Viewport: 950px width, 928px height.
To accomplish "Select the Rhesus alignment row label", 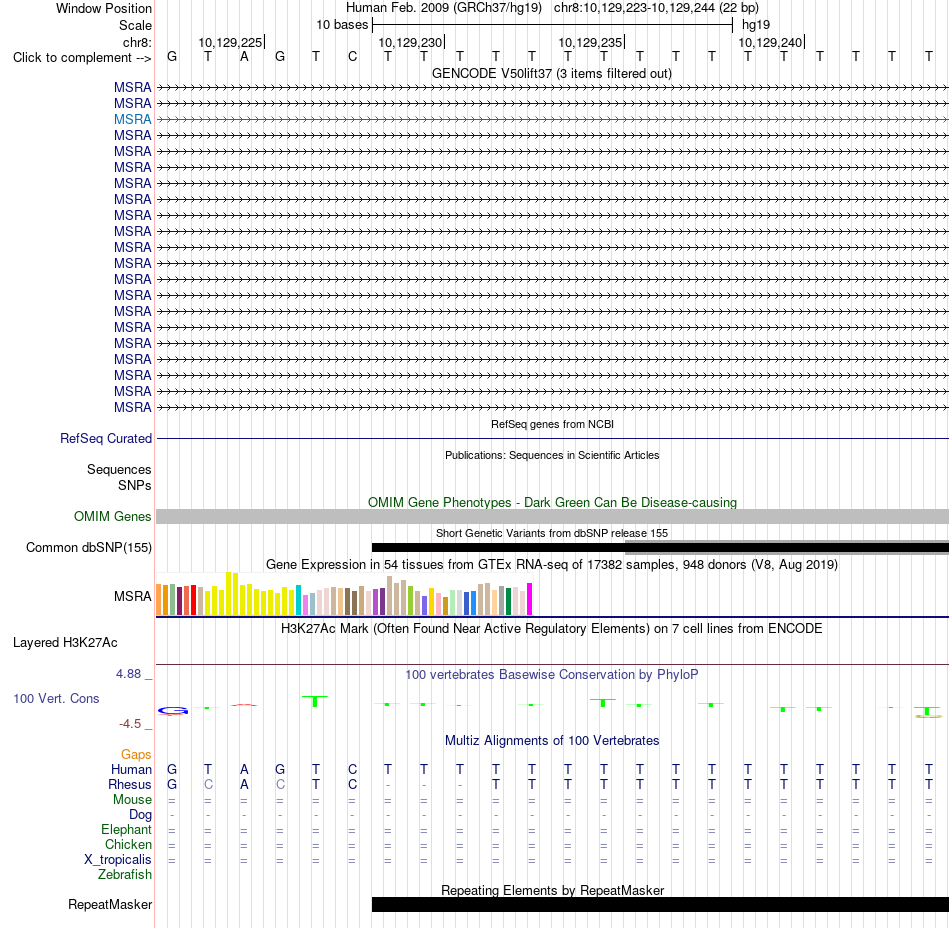I will tap(130, 784).
